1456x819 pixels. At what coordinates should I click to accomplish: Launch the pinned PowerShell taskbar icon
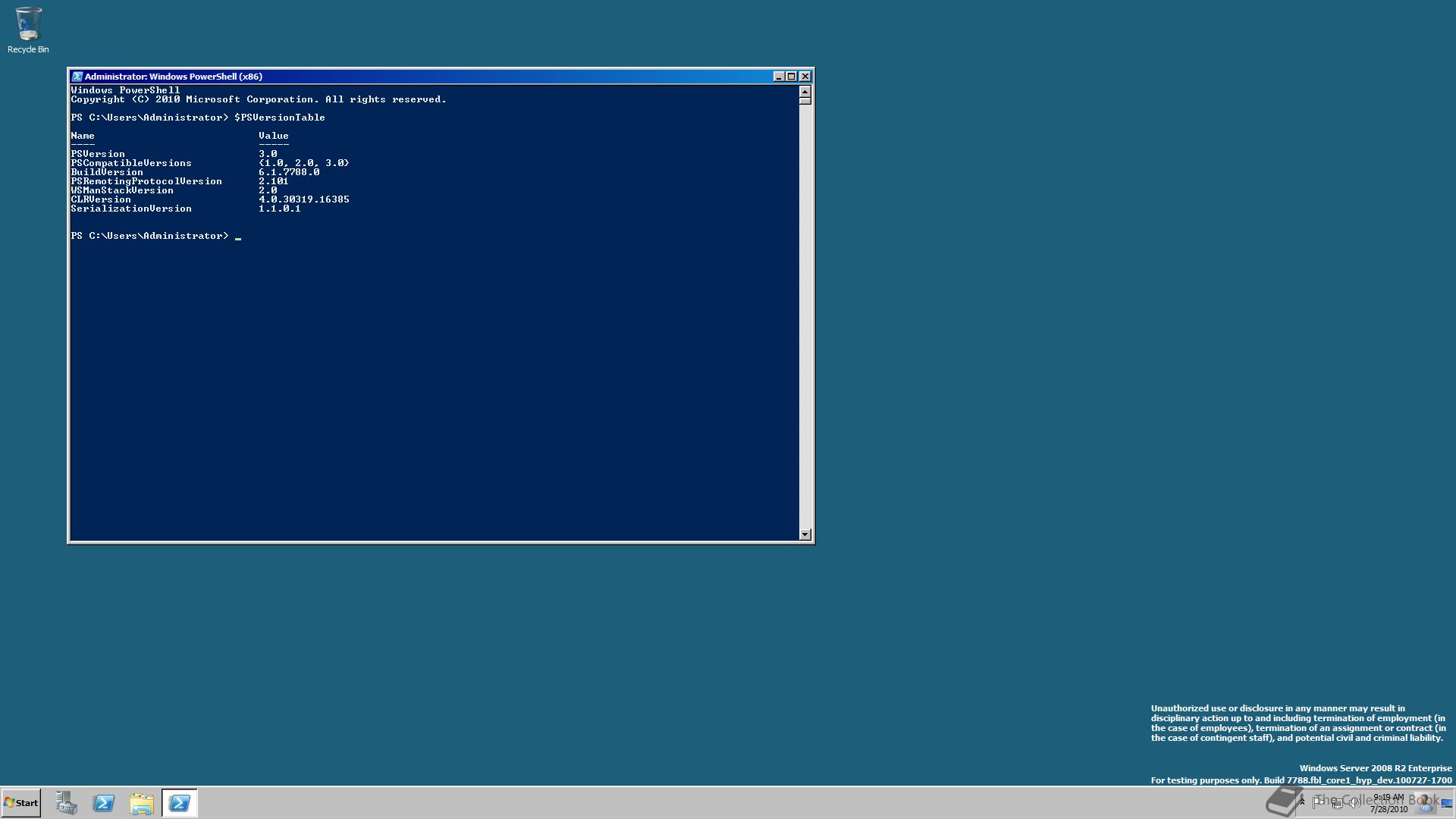[x=104, y=803]
